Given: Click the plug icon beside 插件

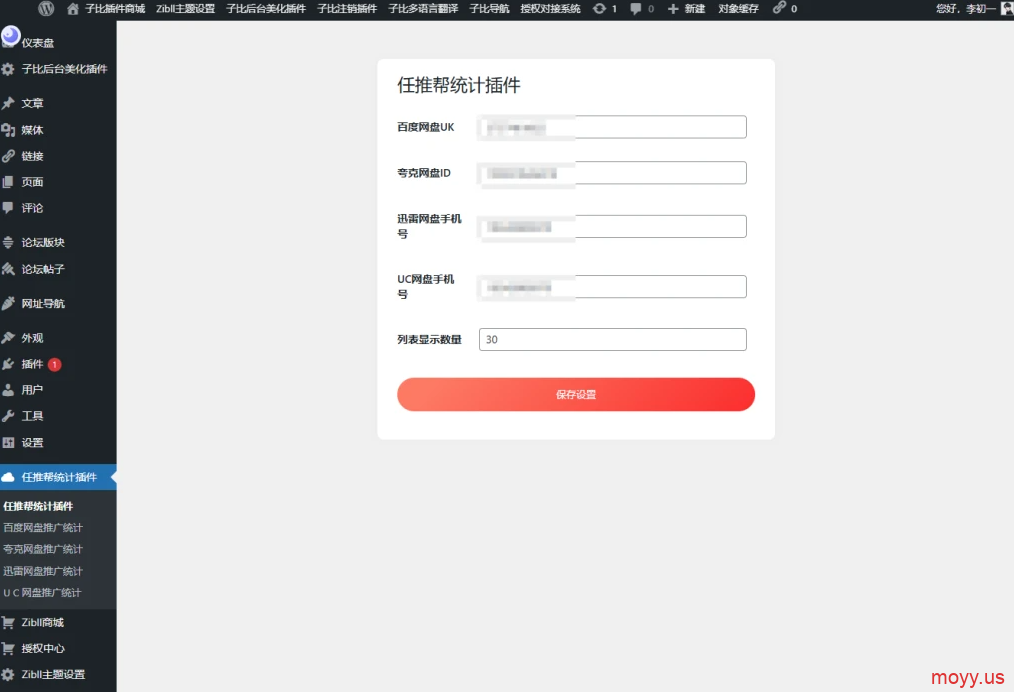Looking at the screenshot, I should pos(8,364).
